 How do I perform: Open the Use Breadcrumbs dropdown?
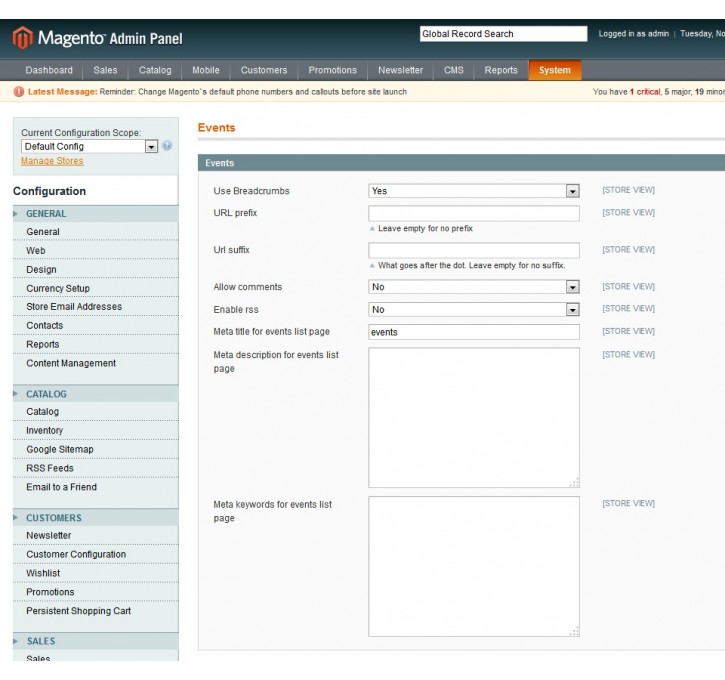[x=474, y=191]
